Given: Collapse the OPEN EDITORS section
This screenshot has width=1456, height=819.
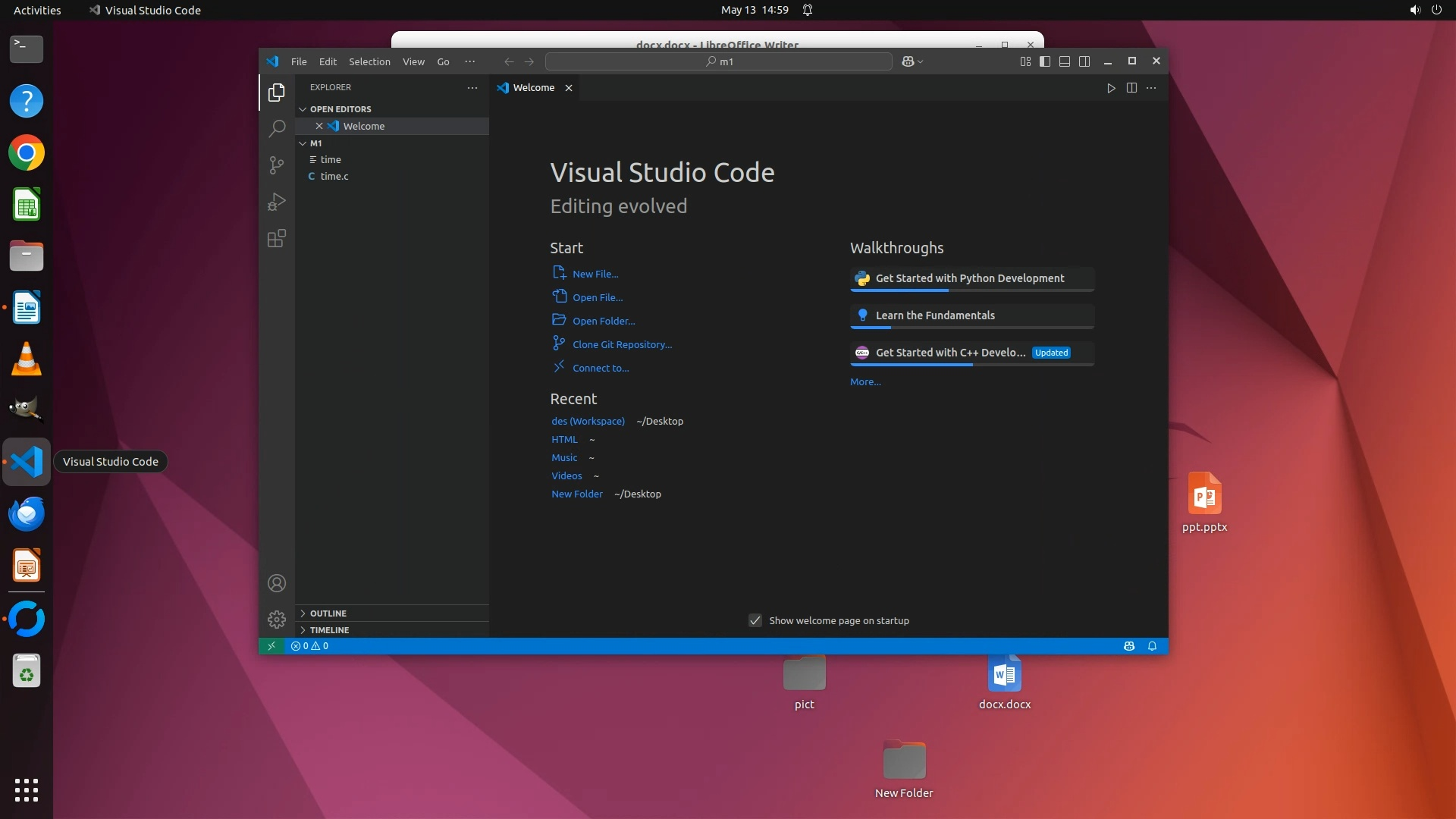Looking at the screenshot, I should 340,109.
